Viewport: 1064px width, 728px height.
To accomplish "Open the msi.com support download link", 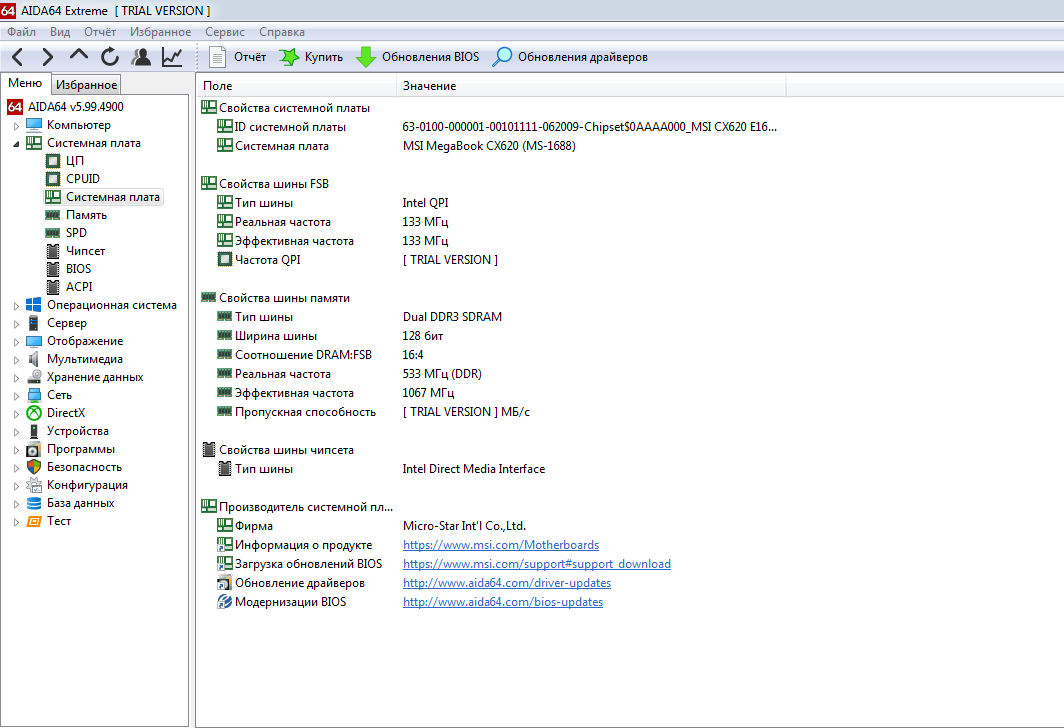I will (537, 564).
